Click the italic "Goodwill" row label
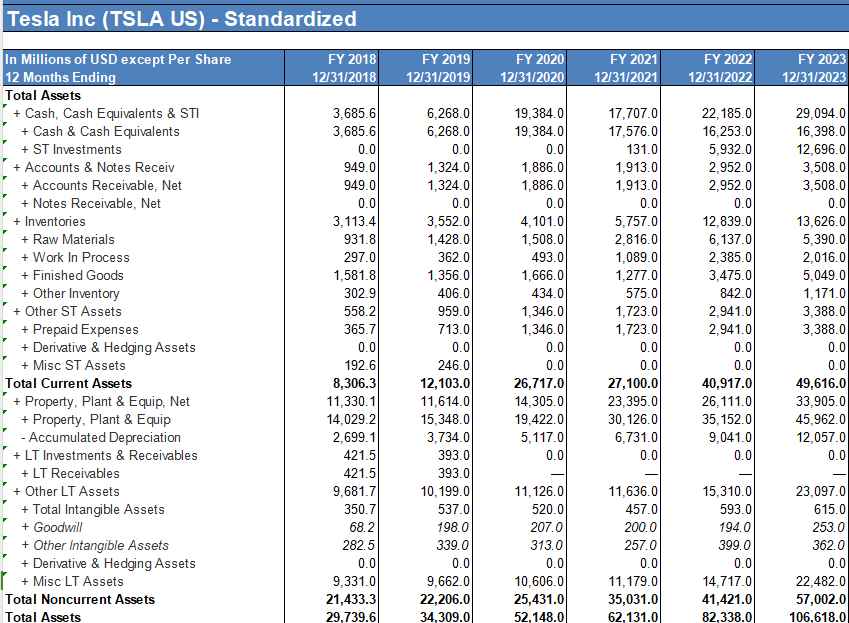The width and height of the screenshot is (849, 623). coord(58,528)
